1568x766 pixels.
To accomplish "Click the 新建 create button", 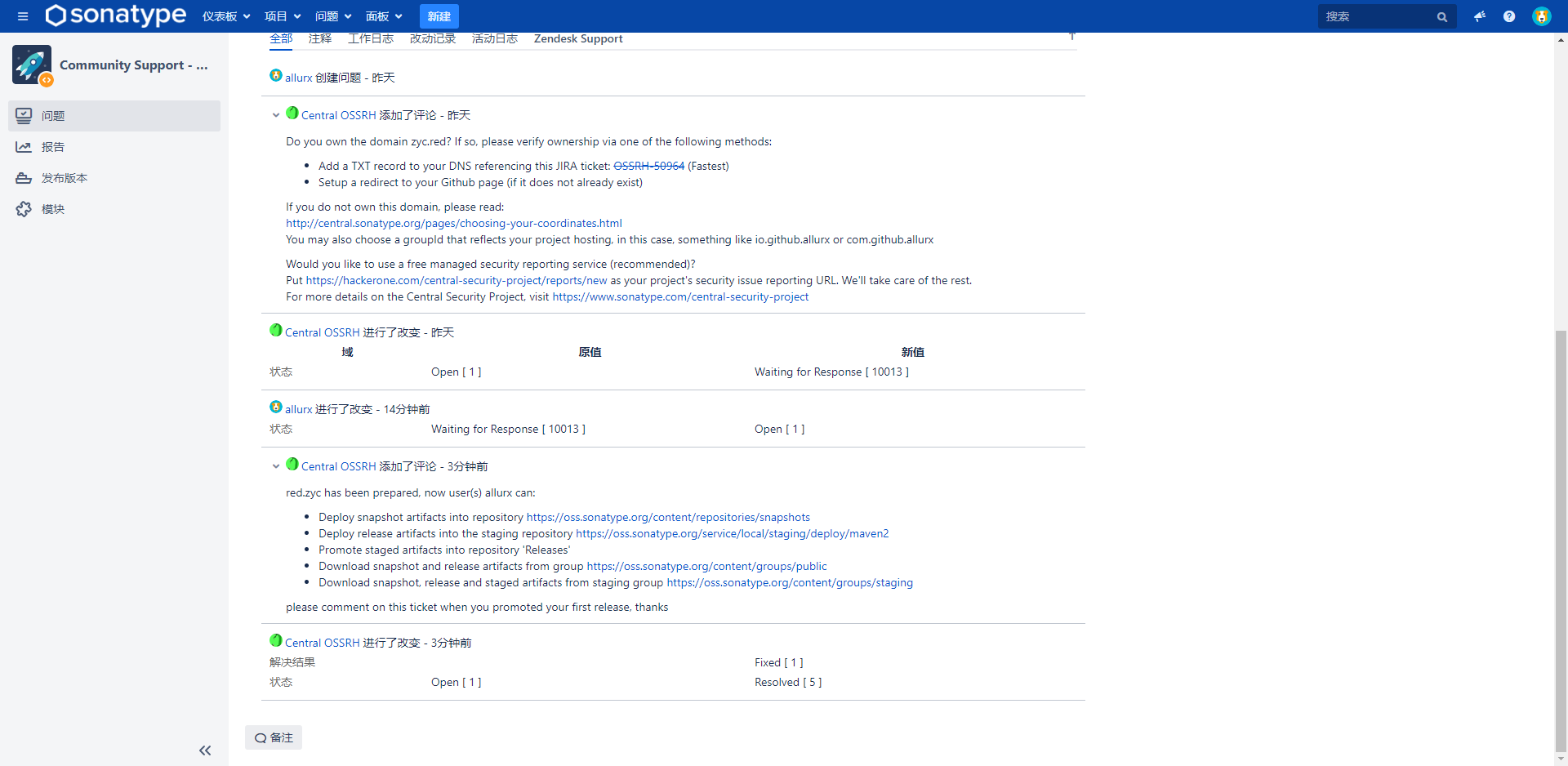I will coord(439,16).
